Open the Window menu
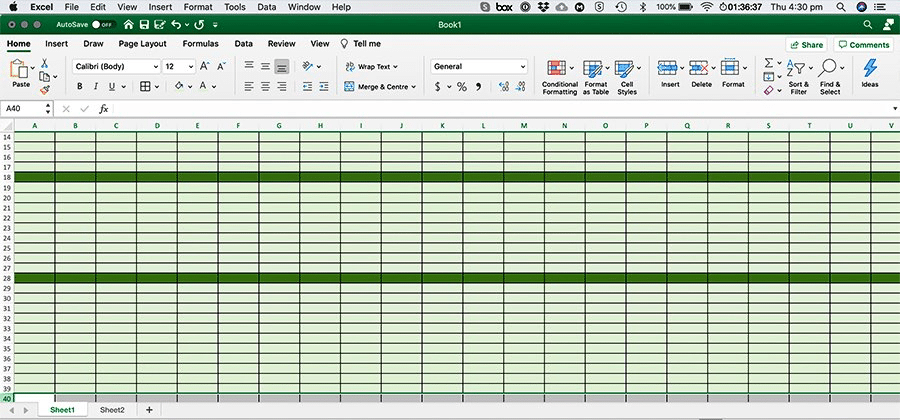 305,7
